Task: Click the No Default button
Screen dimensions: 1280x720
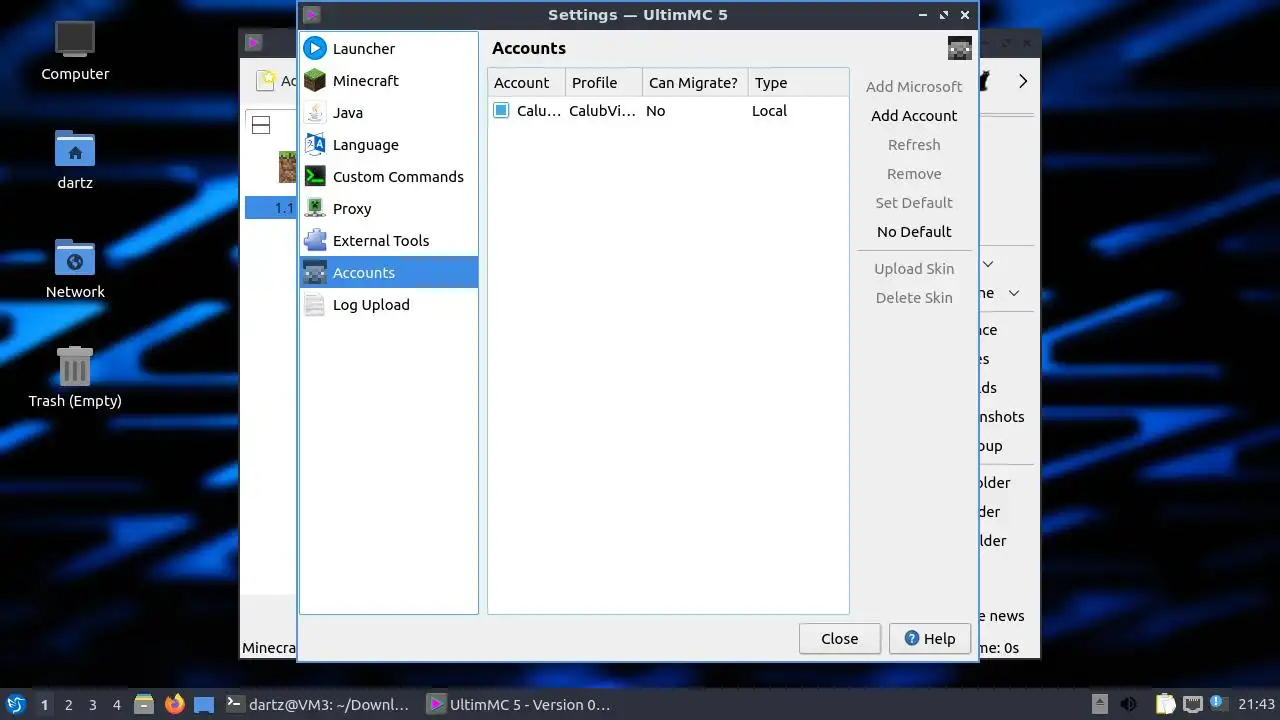Action: (x=914, y=231)
